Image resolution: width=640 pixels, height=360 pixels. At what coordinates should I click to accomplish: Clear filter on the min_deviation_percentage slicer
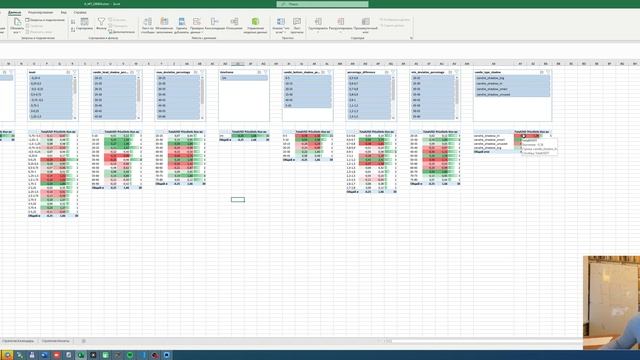(457, 72)
